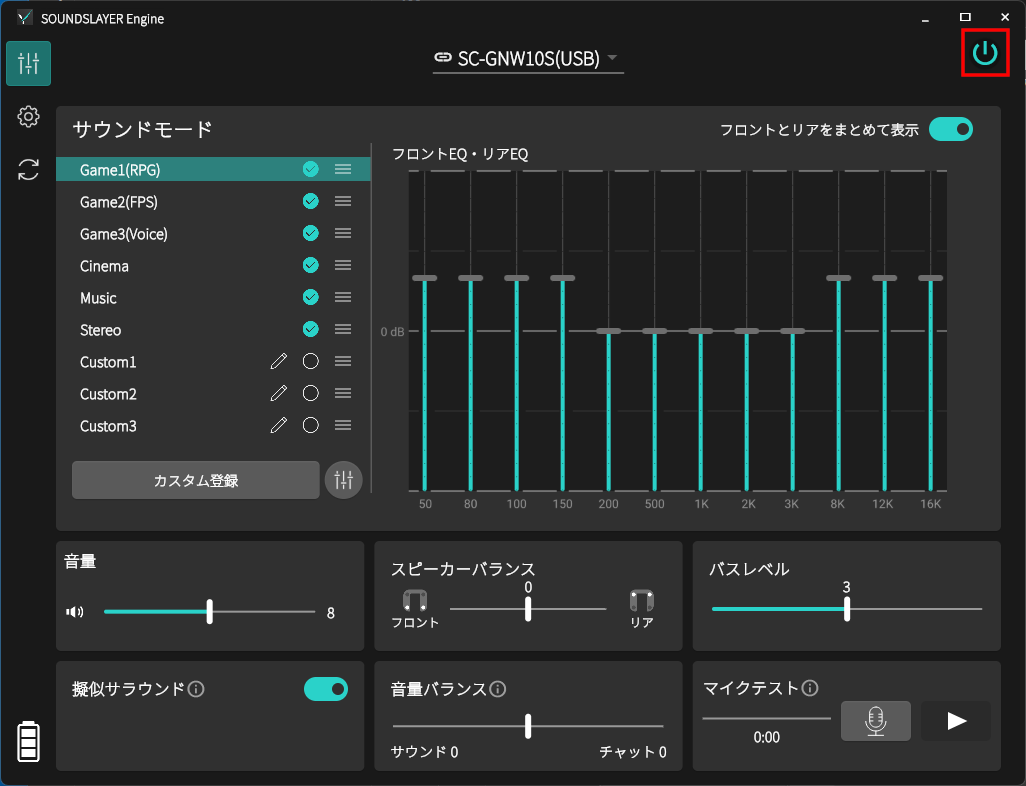Disable the 擬似サラウンド toggle
The height and width of the screenshot is (786, 1026).
(x=326, y=689)
